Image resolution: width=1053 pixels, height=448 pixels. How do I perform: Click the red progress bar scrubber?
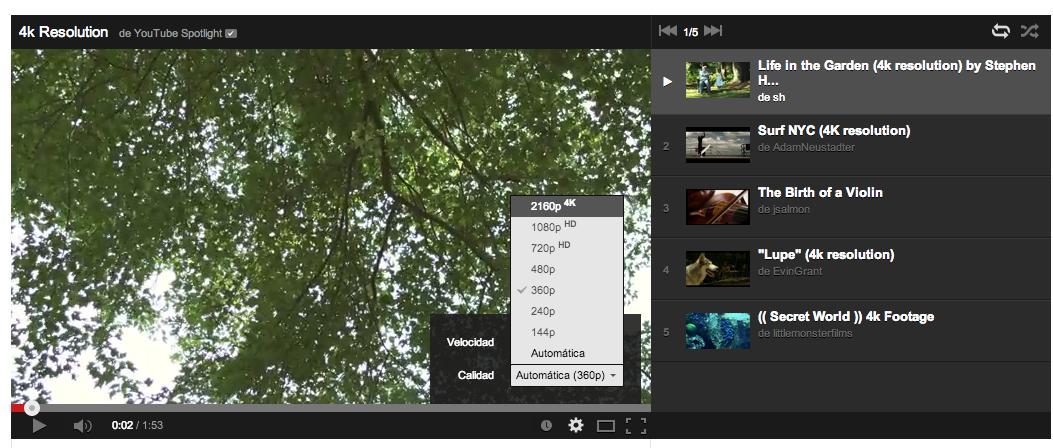pyautogui.click(x=32, y=408)
